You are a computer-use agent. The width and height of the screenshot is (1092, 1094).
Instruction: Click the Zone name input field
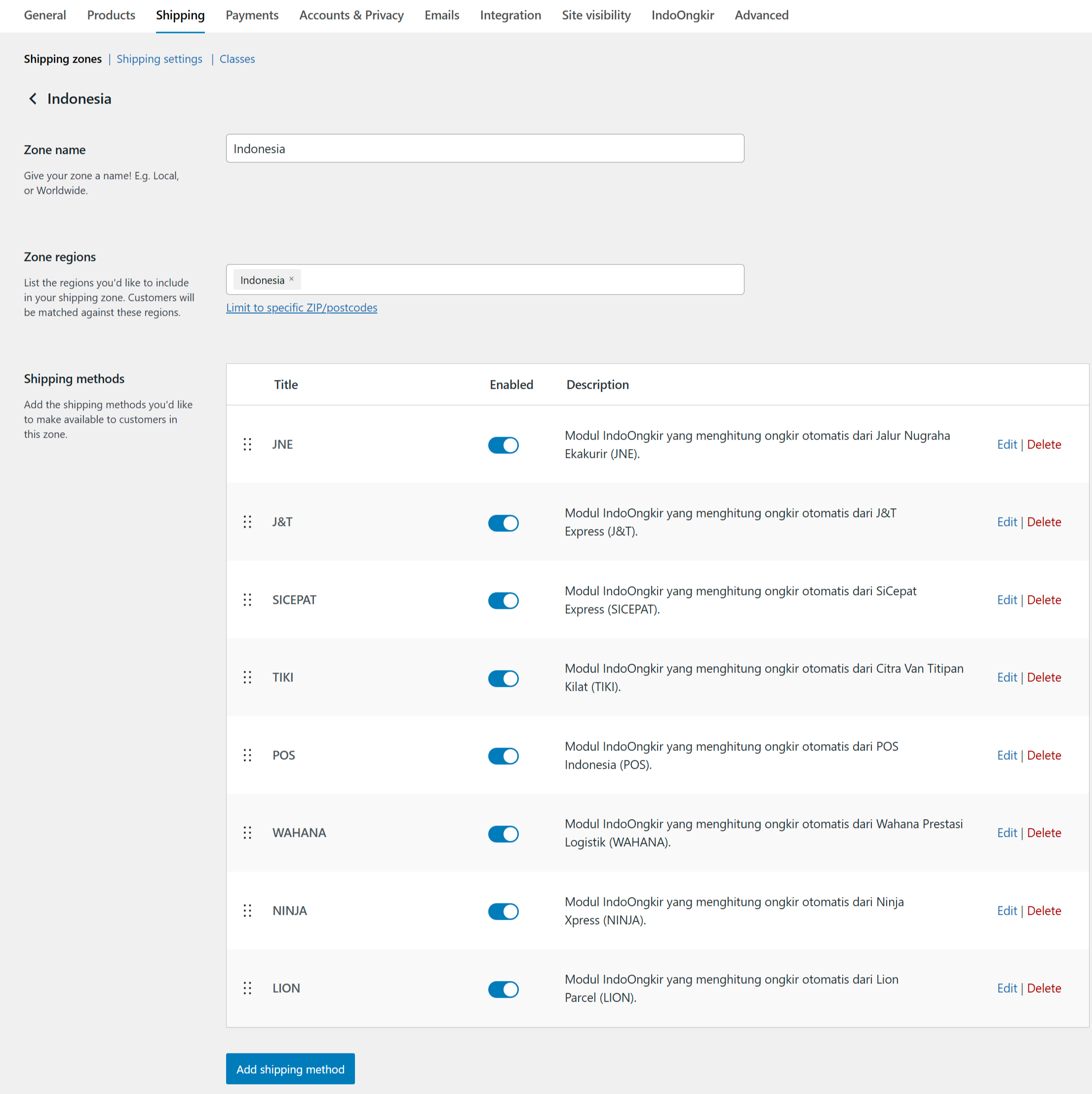coord(485,149)
